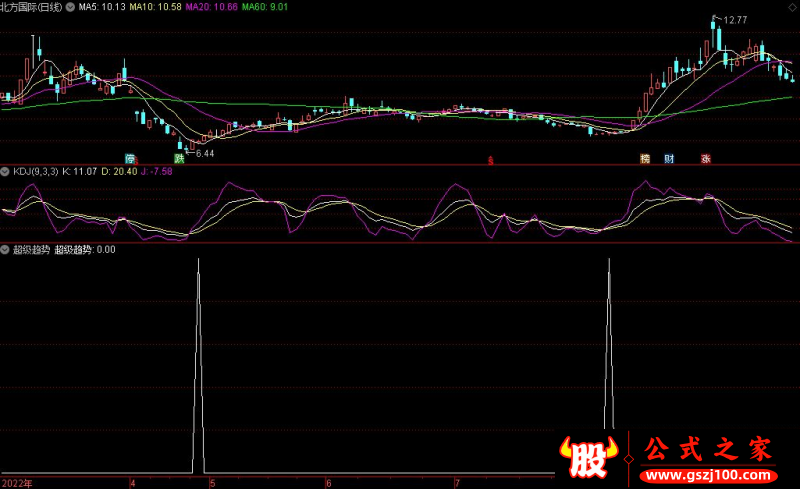800x489 pixels.
Task: Expand KDJ indicator panel options
Action: point(5,171)
